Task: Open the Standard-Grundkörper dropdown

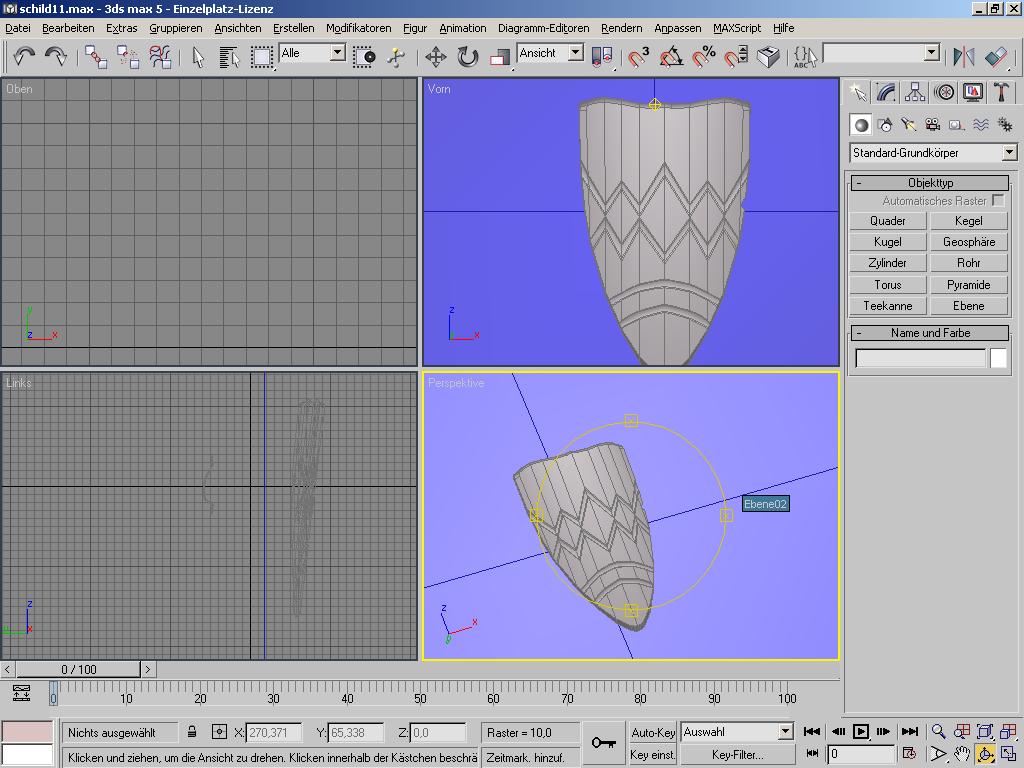Action: [1009, 153]
